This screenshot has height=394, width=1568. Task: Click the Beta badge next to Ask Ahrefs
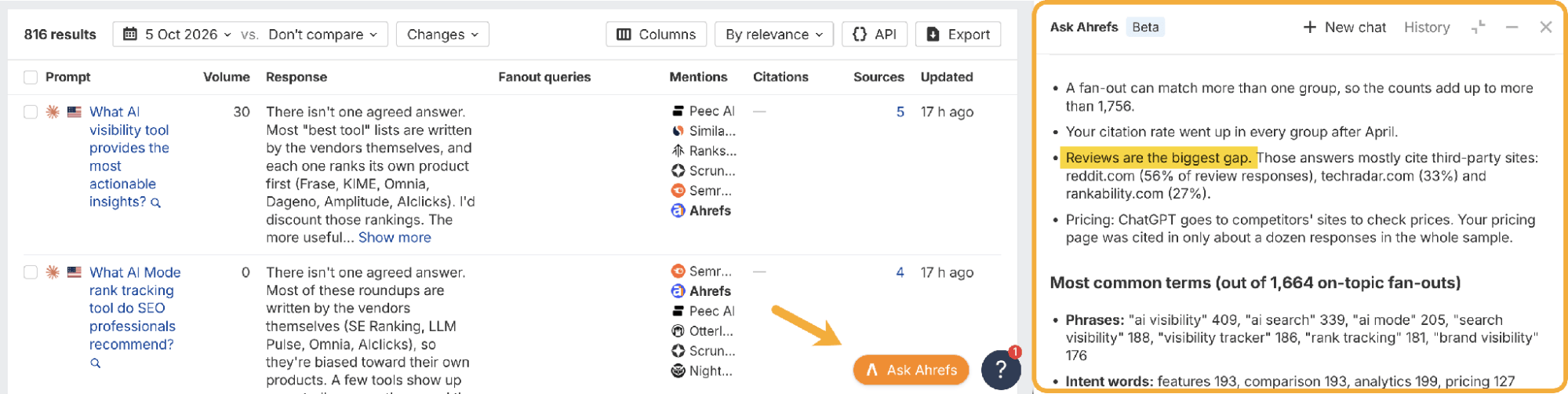point(1145,27)
